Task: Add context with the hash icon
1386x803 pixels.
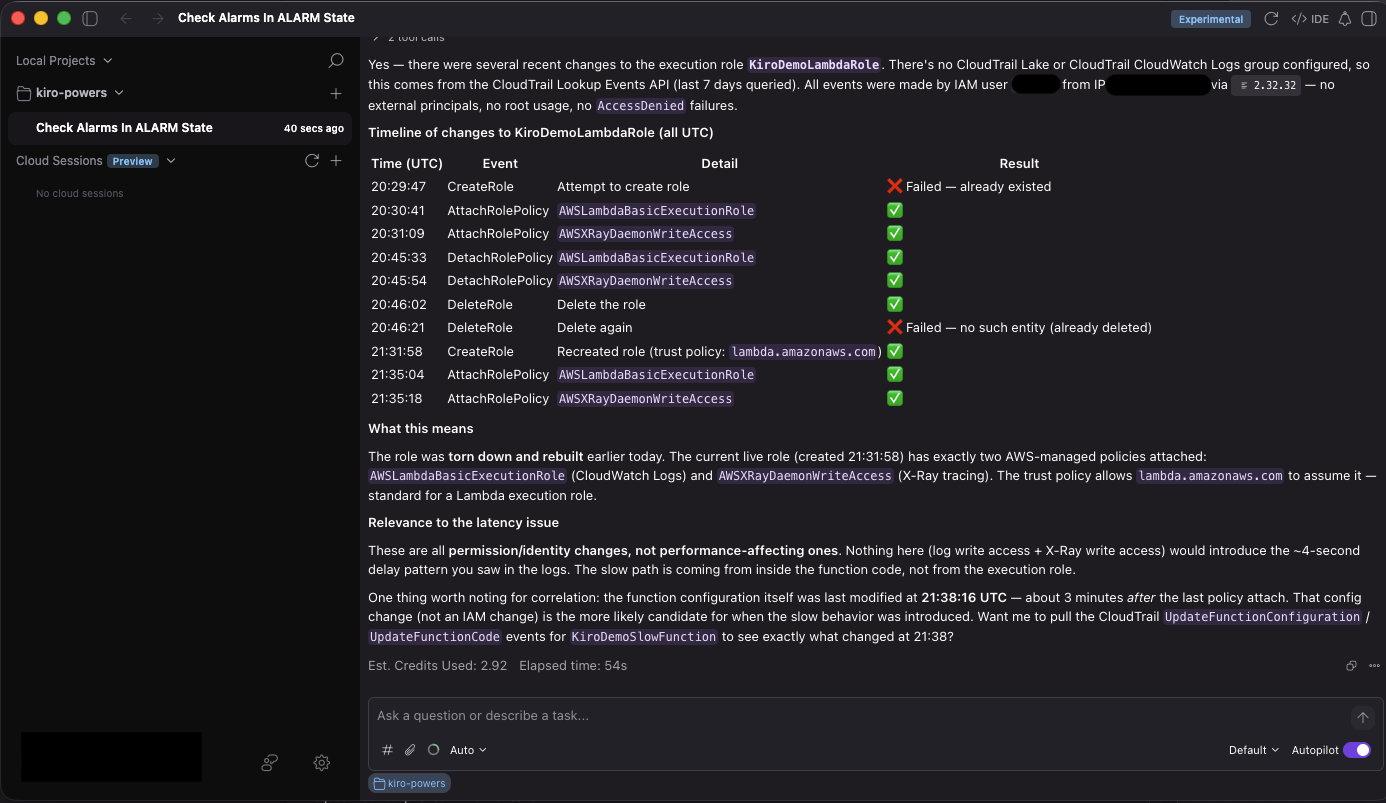Action: (x=388, y=750)
